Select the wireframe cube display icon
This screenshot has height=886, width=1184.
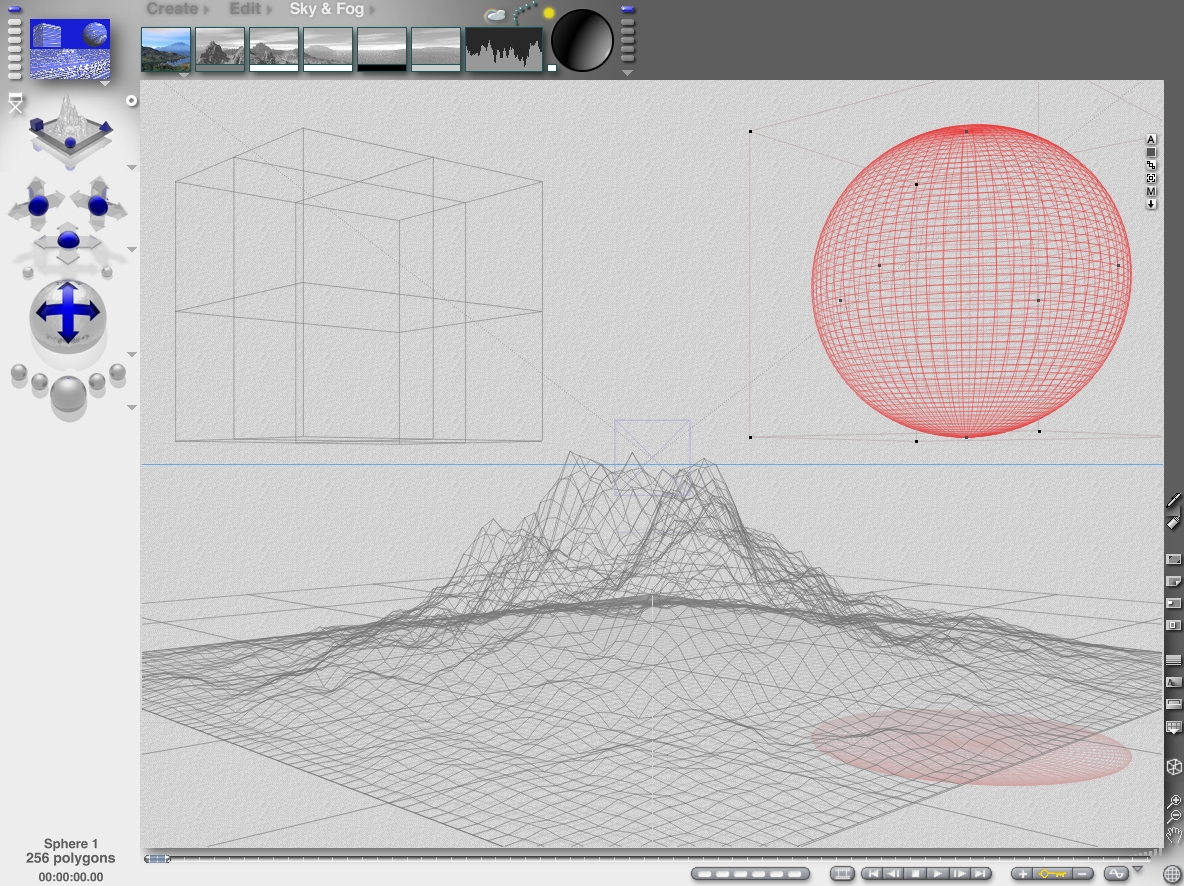(x=1174, y=768)
